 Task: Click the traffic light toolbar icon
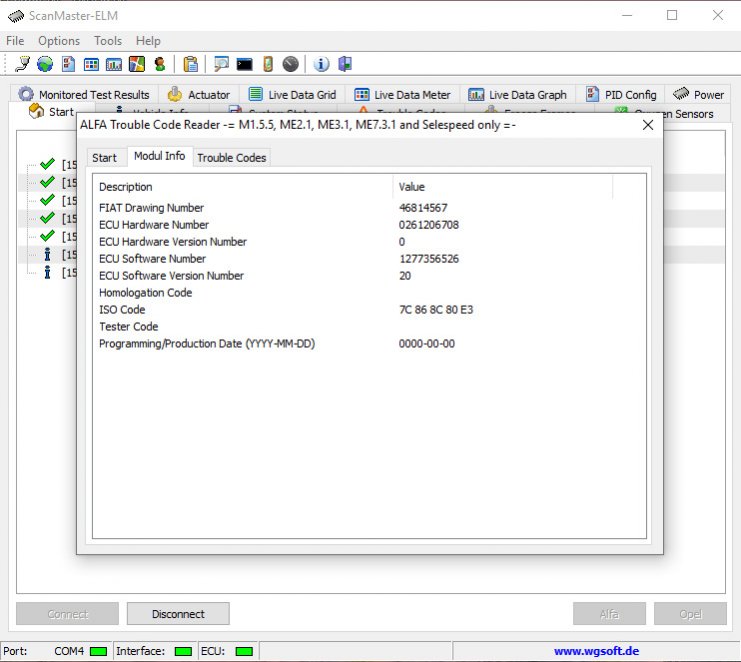160,64
